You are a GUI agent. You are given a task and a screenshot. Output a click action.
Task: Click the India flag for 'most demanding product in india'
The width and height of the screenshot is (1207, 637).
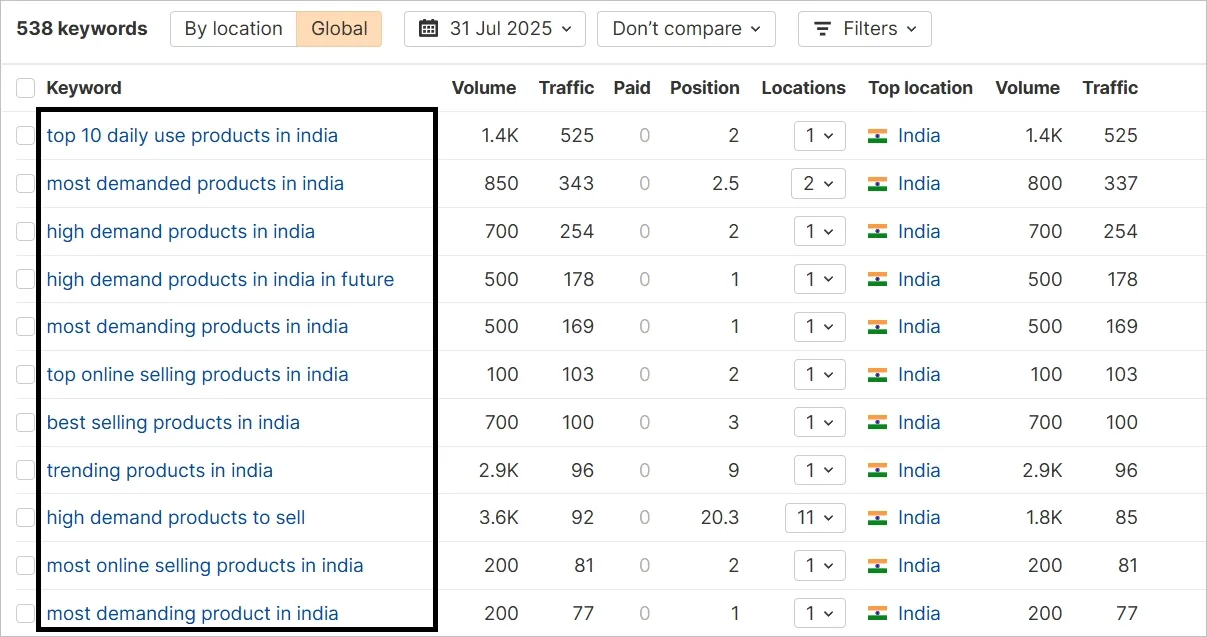(x=878, y=613)
